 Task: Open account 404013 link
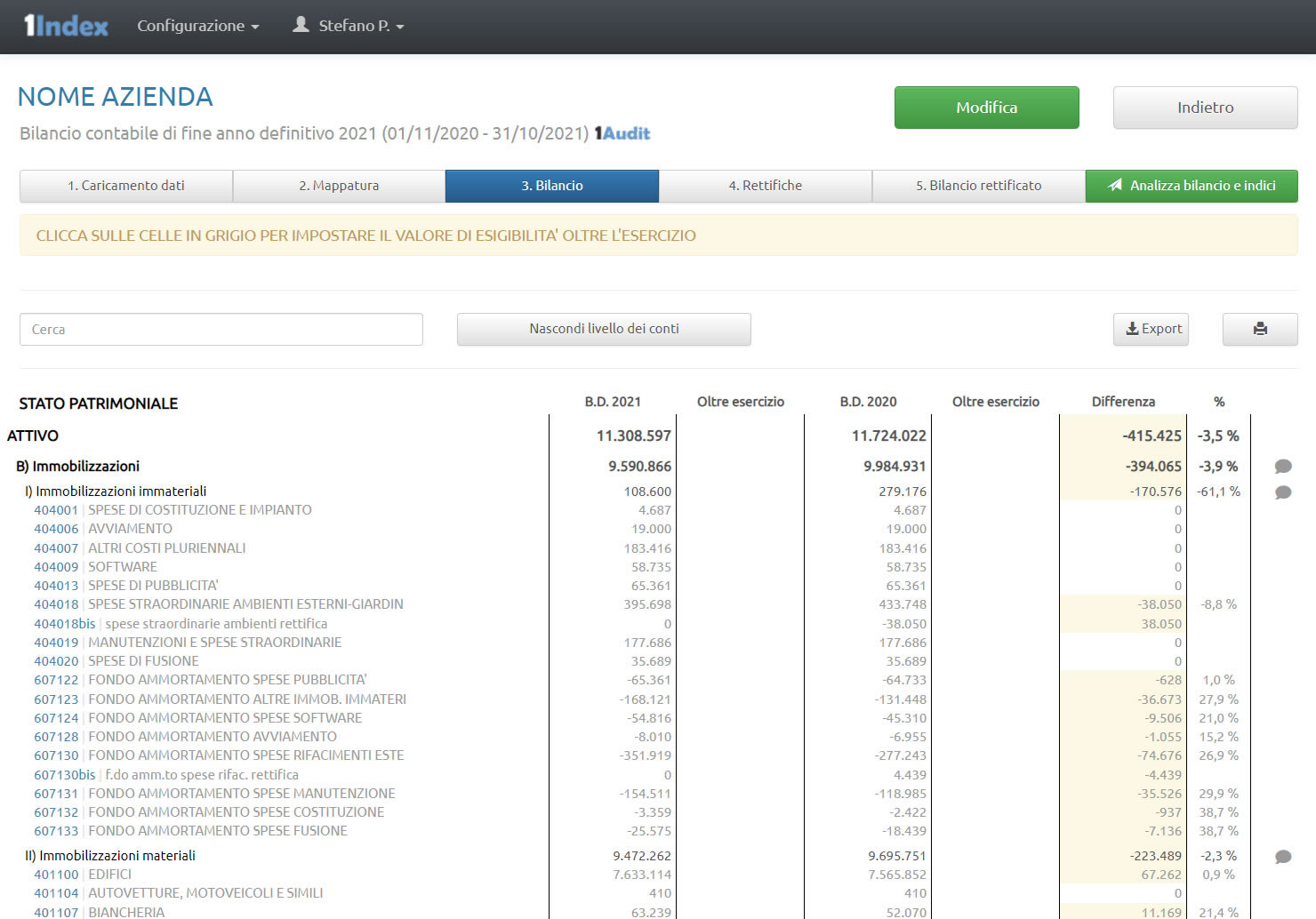pyautogui.click(x=56, y=586)
